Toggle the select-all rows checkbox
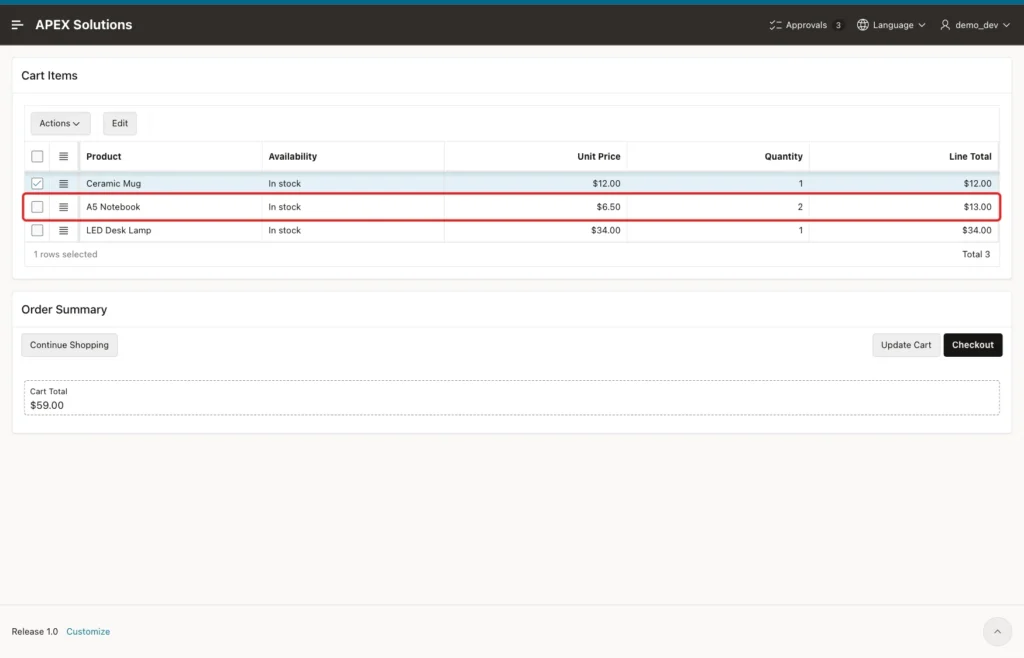The width and height of the screenshot is (1024, 658). click(37, 157)
